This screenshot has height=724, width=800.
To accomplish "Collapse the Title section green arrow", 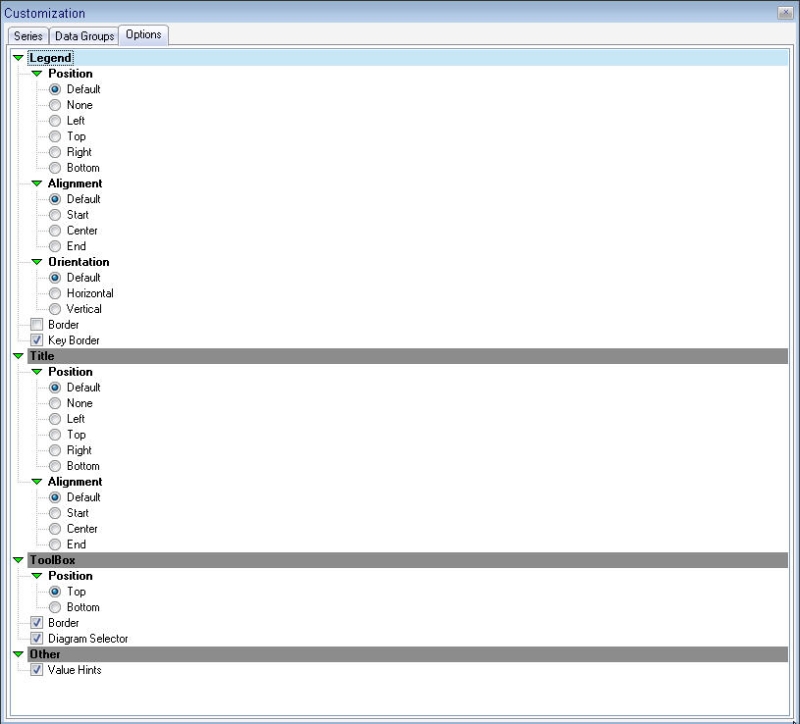I will [18, 356].
